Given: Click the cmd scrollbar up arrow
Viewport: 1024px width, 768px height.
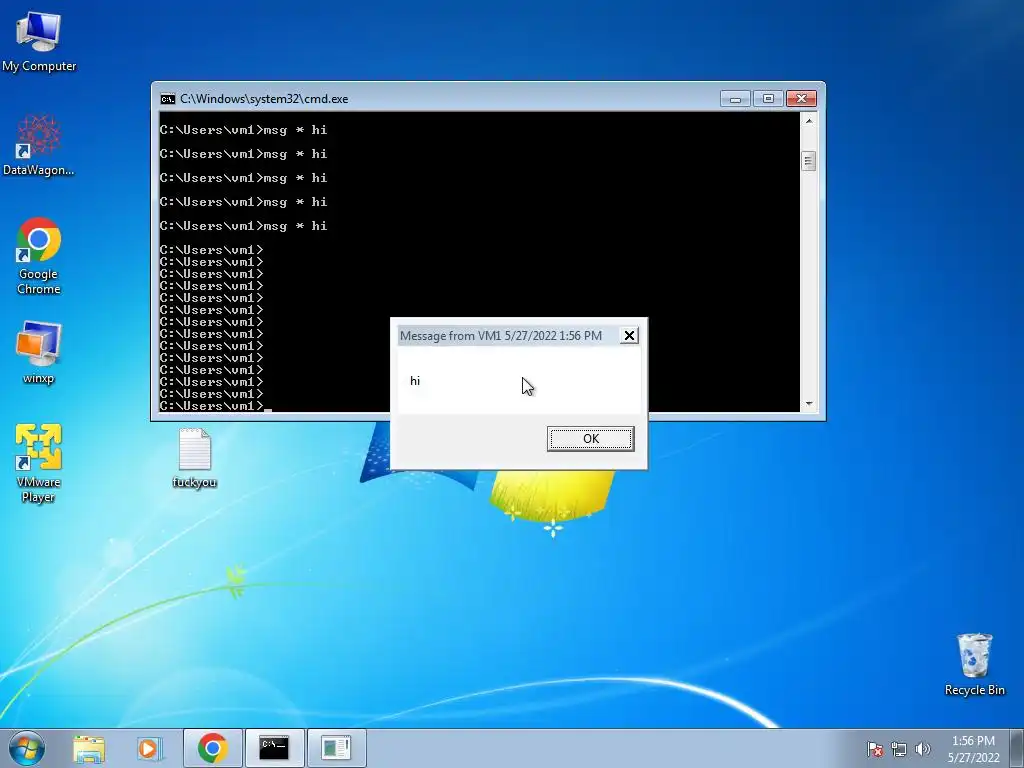Looking at the screenshot, I should coord(808,121).
